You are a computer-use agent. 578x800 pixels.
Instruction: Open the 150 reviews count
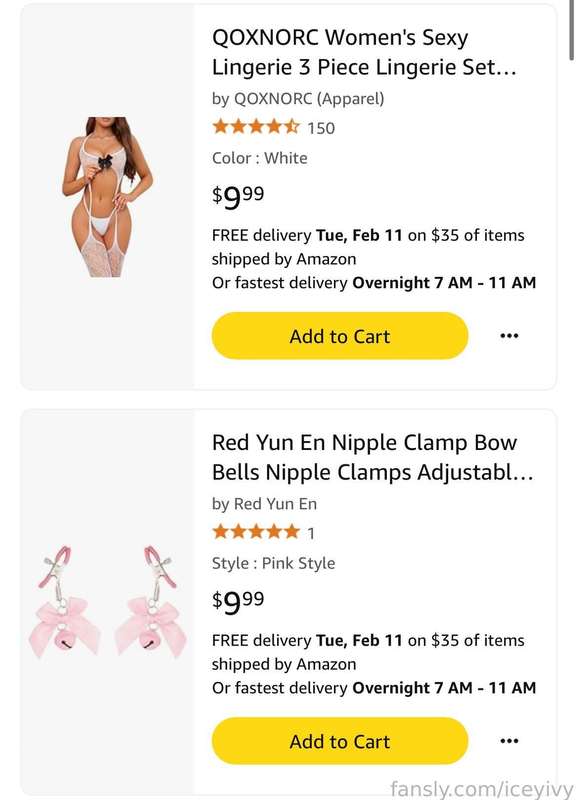[321, 128]
